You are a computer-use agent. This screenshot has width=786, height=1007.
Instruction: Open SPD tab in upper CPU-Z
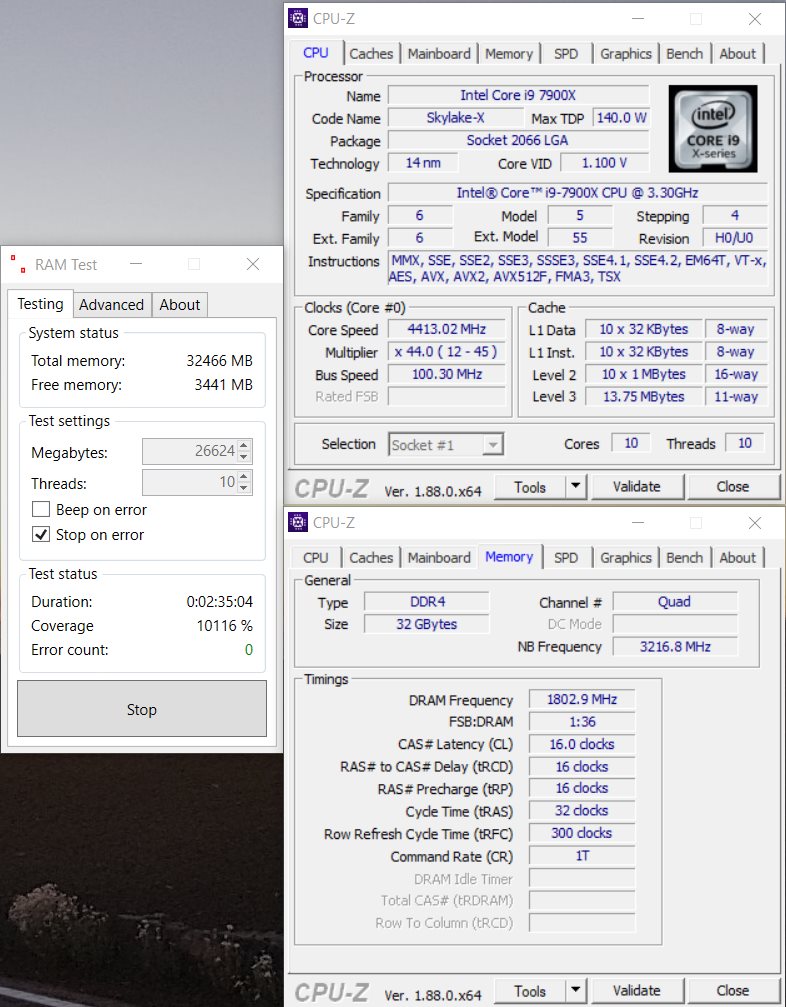566,54
